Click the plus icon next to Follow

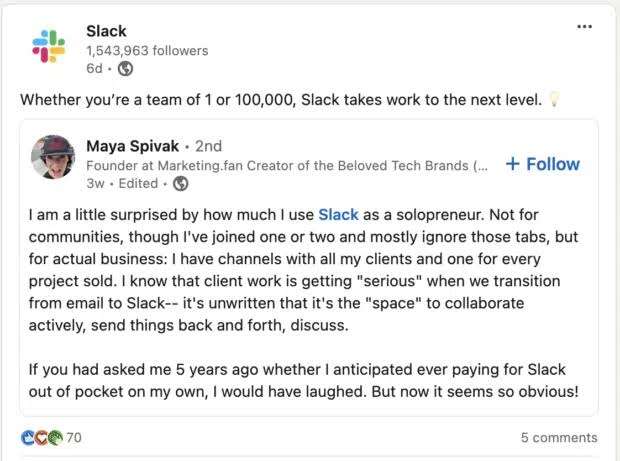pos(512,164)
